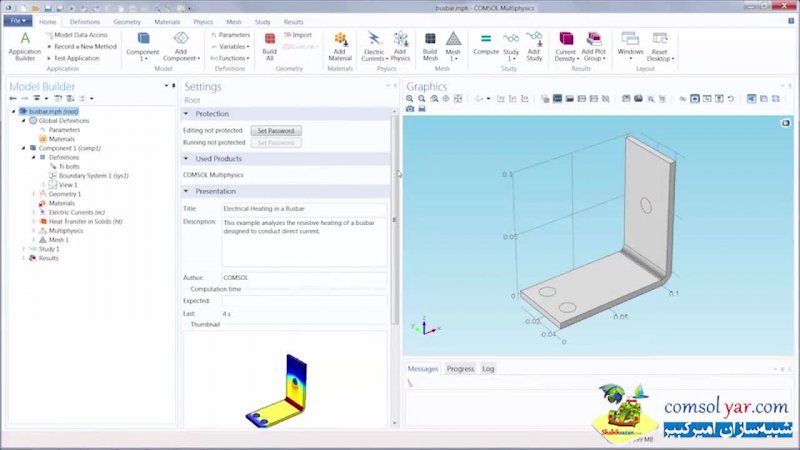Run the Compute study button

486,46
